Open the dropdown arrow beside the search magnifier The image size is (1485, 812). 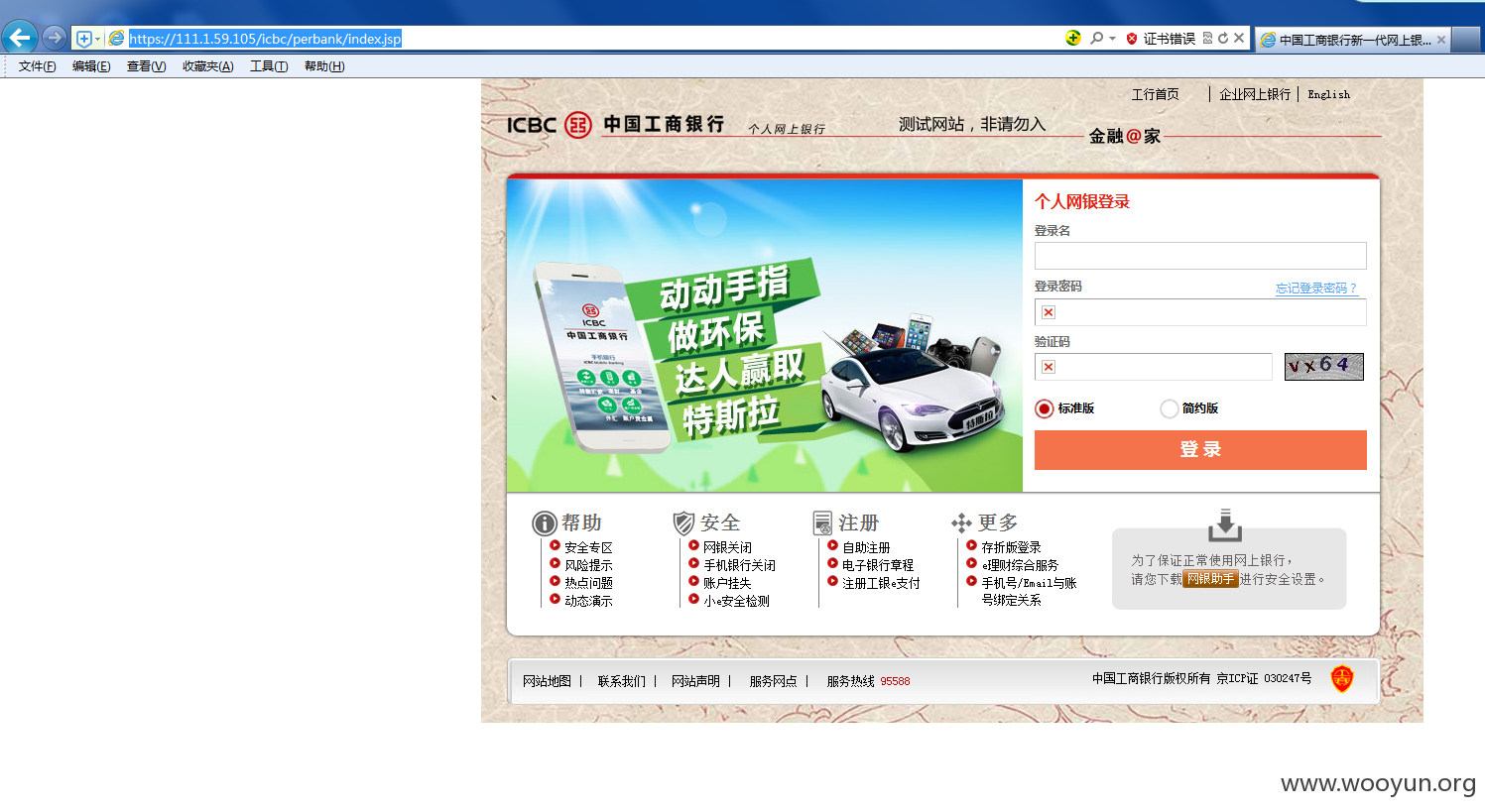(x=1113, y=39)
